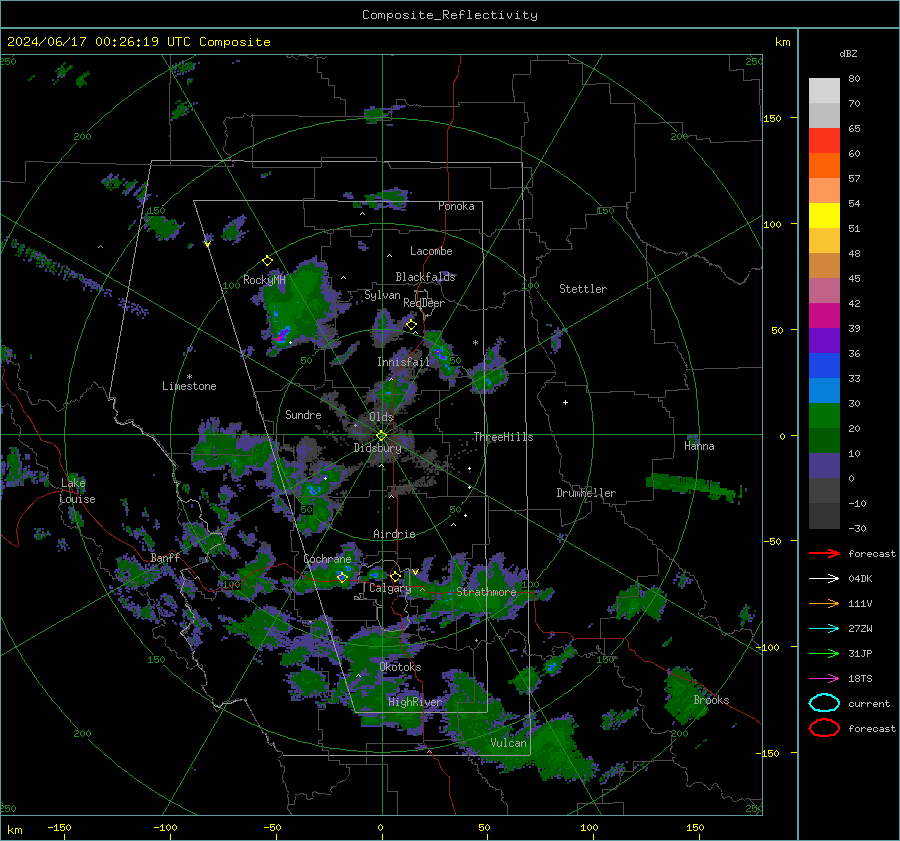The width and height of the screenshot is (900, 841).
Task: Click the white asterisk marker above Limestone
Action: point(189,377)
